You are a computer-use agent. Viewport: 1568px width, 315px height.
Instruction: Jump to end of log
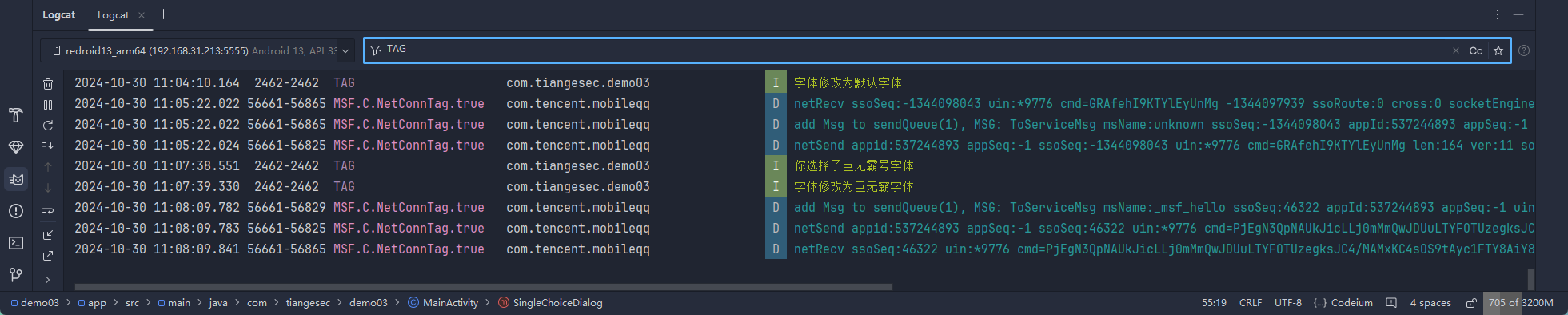pyautogui.click(x=48, y=146)
